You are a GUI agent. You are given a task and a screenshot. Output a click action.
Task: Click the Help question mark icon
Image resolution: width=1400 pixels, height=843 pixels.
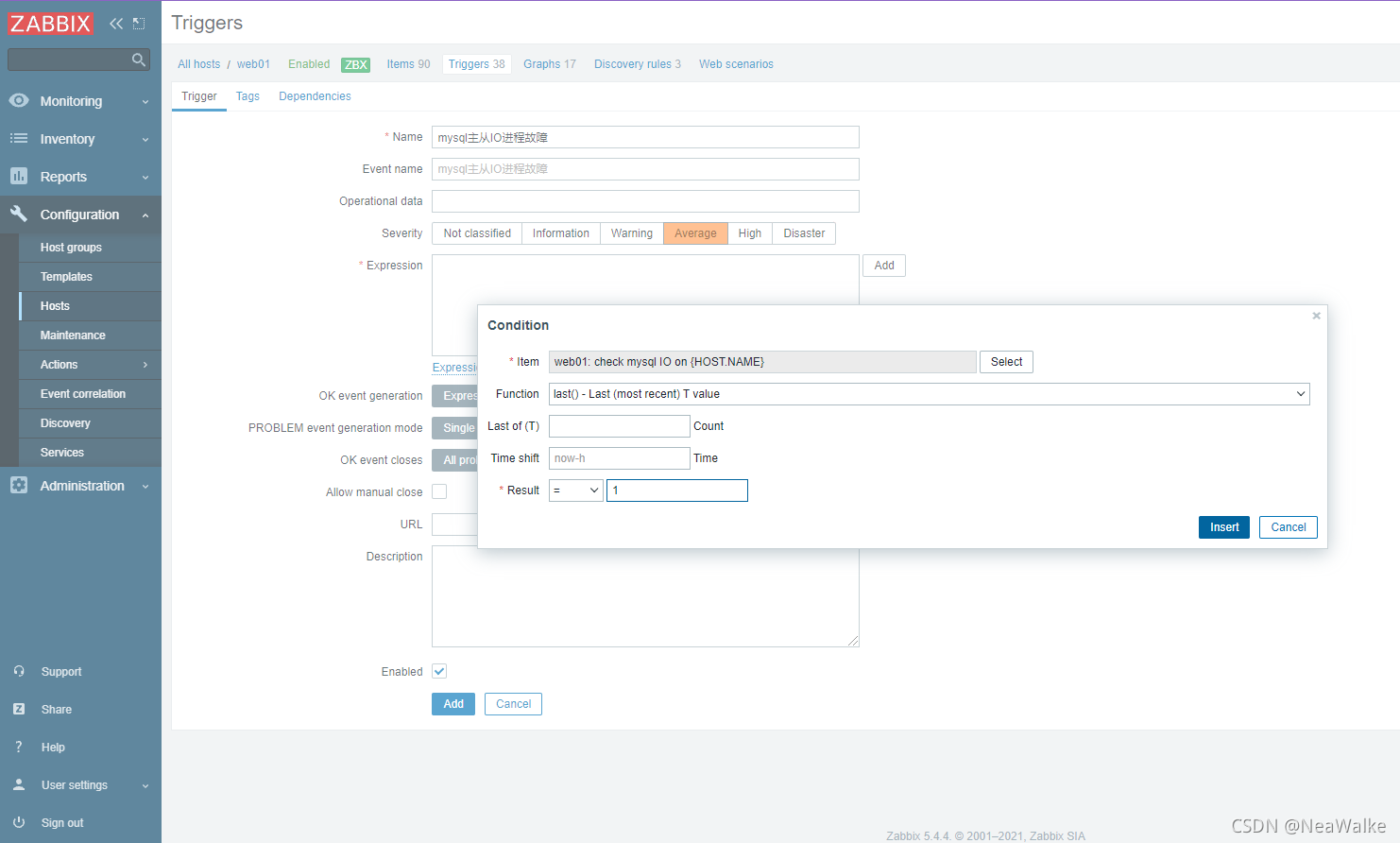19,747
